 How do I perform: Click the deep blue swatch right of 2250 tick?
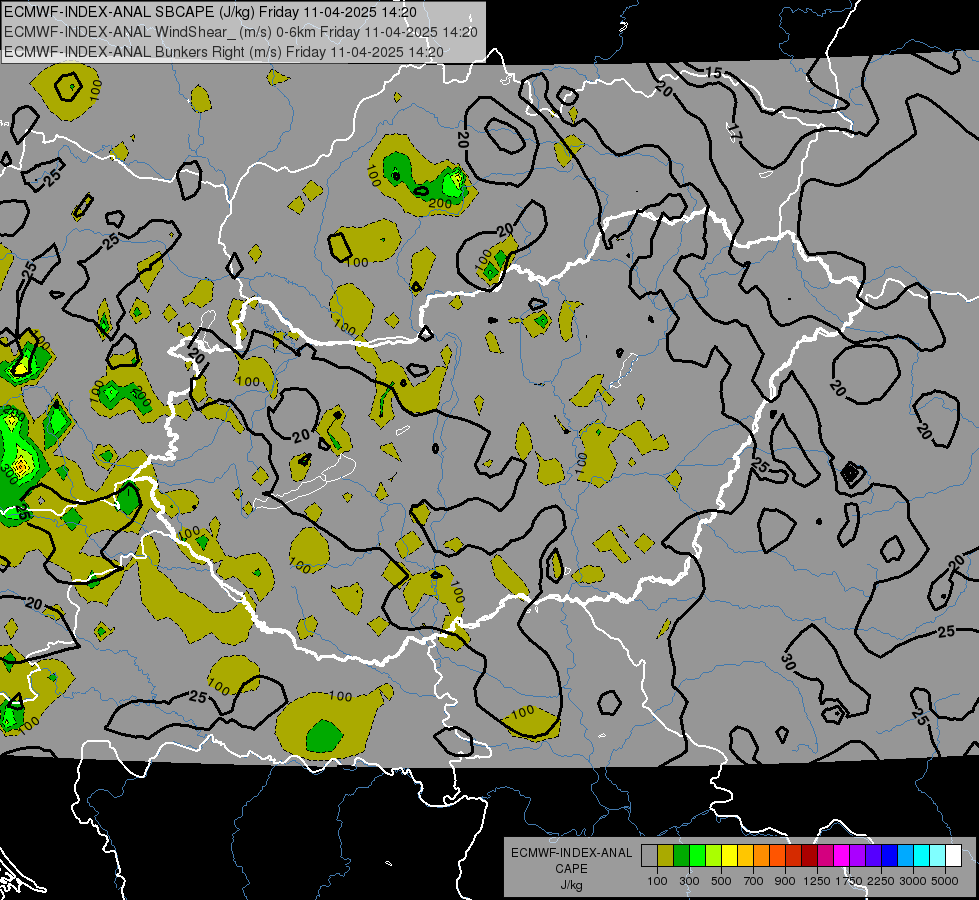pos(890,856)
